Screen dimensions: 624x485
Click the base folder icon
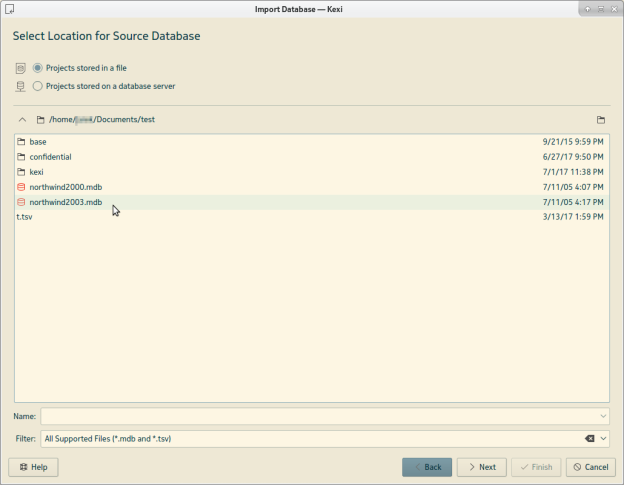(21, 142)
